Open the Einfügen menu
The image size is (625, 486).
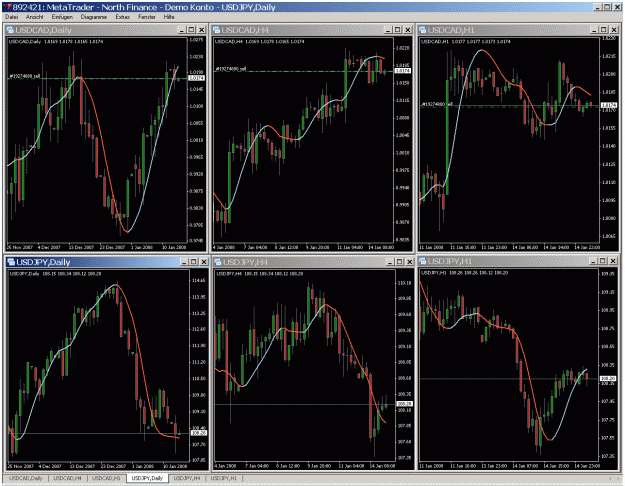[x=62, y=17]
